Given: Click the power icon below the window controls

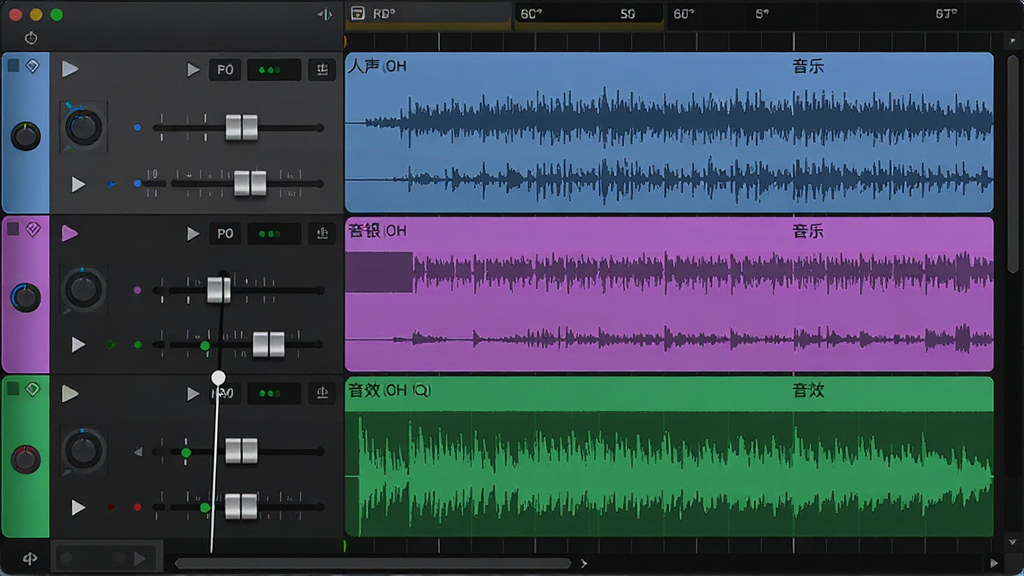Looking at the screenshot, I should click(31, 38).
